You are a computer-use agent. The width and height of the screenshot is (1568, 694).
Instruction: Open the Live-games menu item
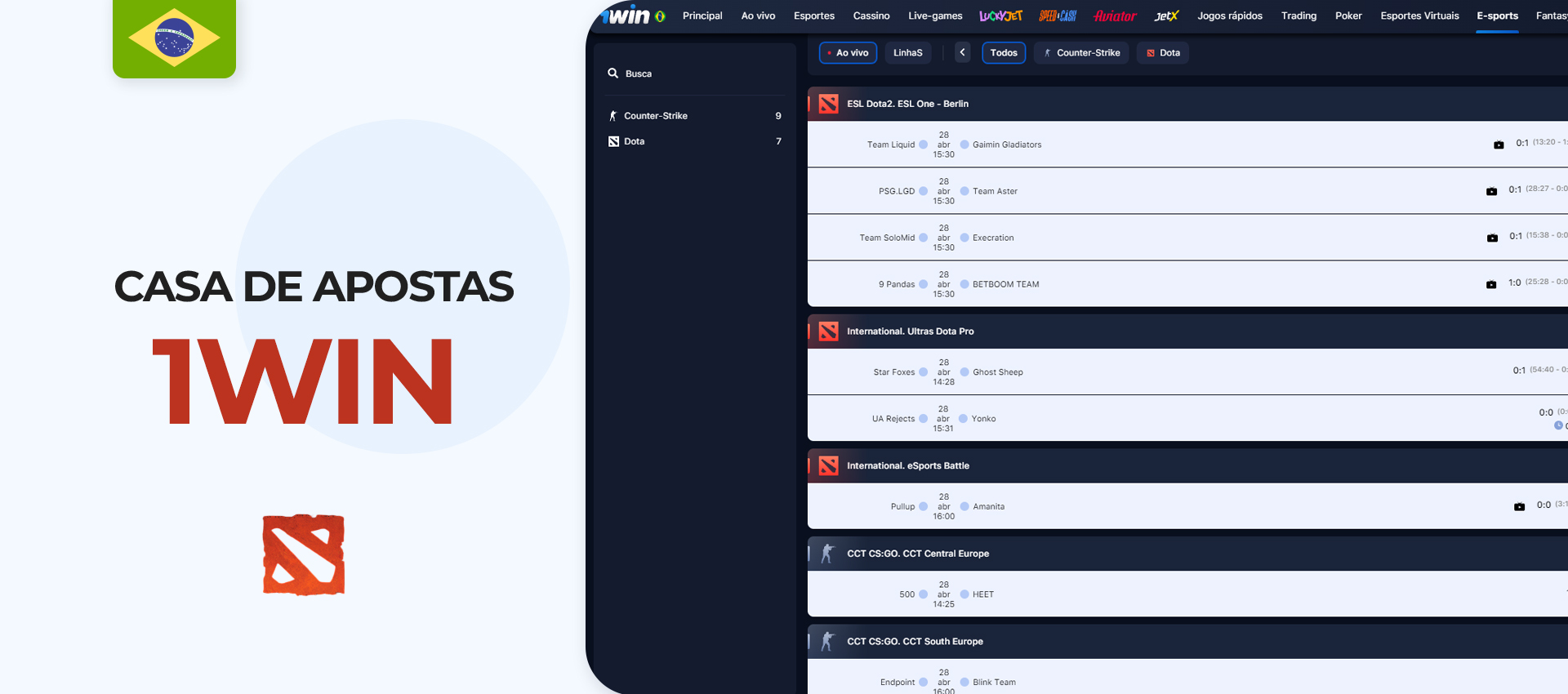click(x=935, y=16)
